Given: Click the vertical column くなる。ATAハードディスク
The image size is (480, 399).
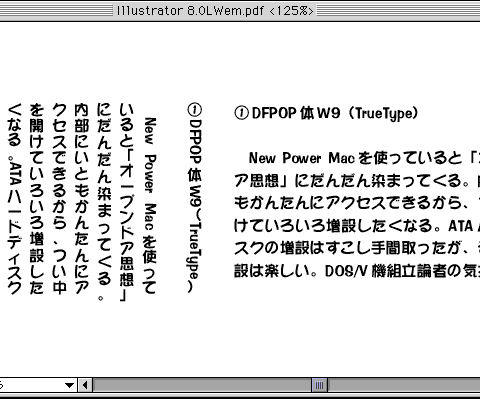Looking at the screenshot, I should (14, 199).
